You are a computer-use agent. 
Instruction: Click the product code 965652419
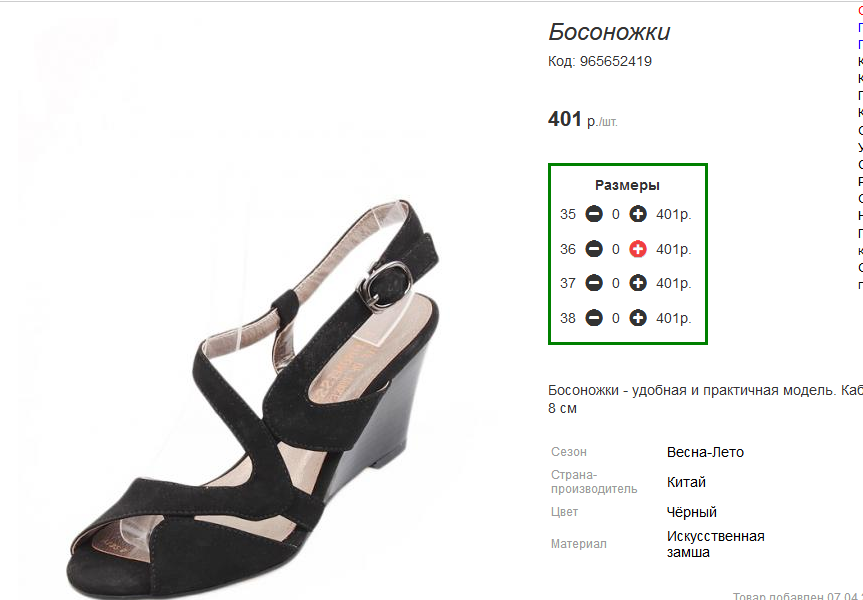pyautogui.click(x=615, y=61)
